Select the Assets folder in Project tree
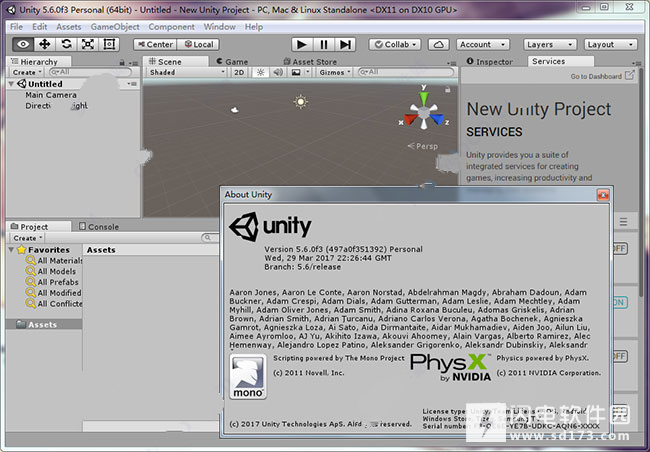 44,324
